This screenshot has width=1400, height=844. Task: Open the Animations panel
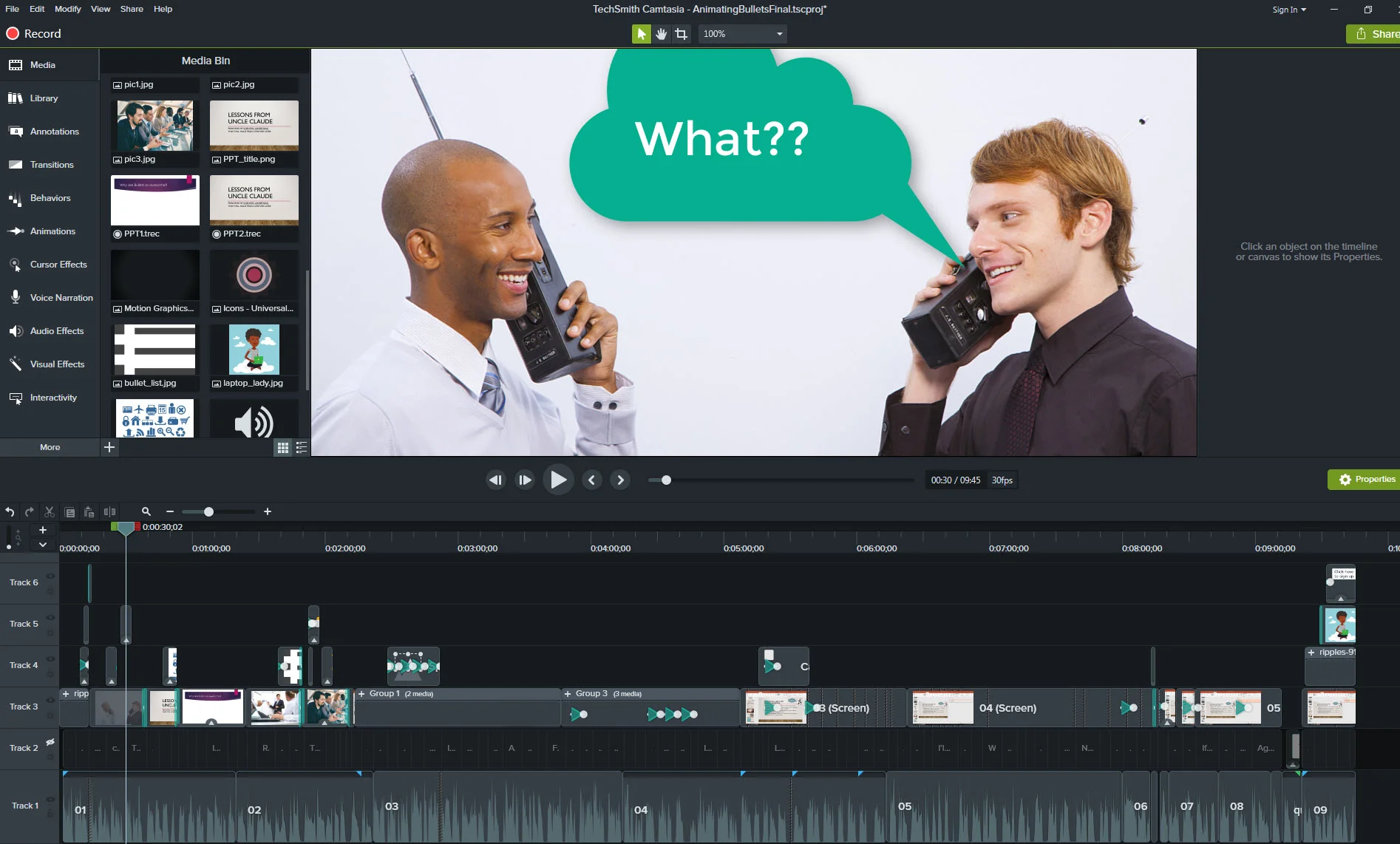pyautogui.click(x=49, y=231)
